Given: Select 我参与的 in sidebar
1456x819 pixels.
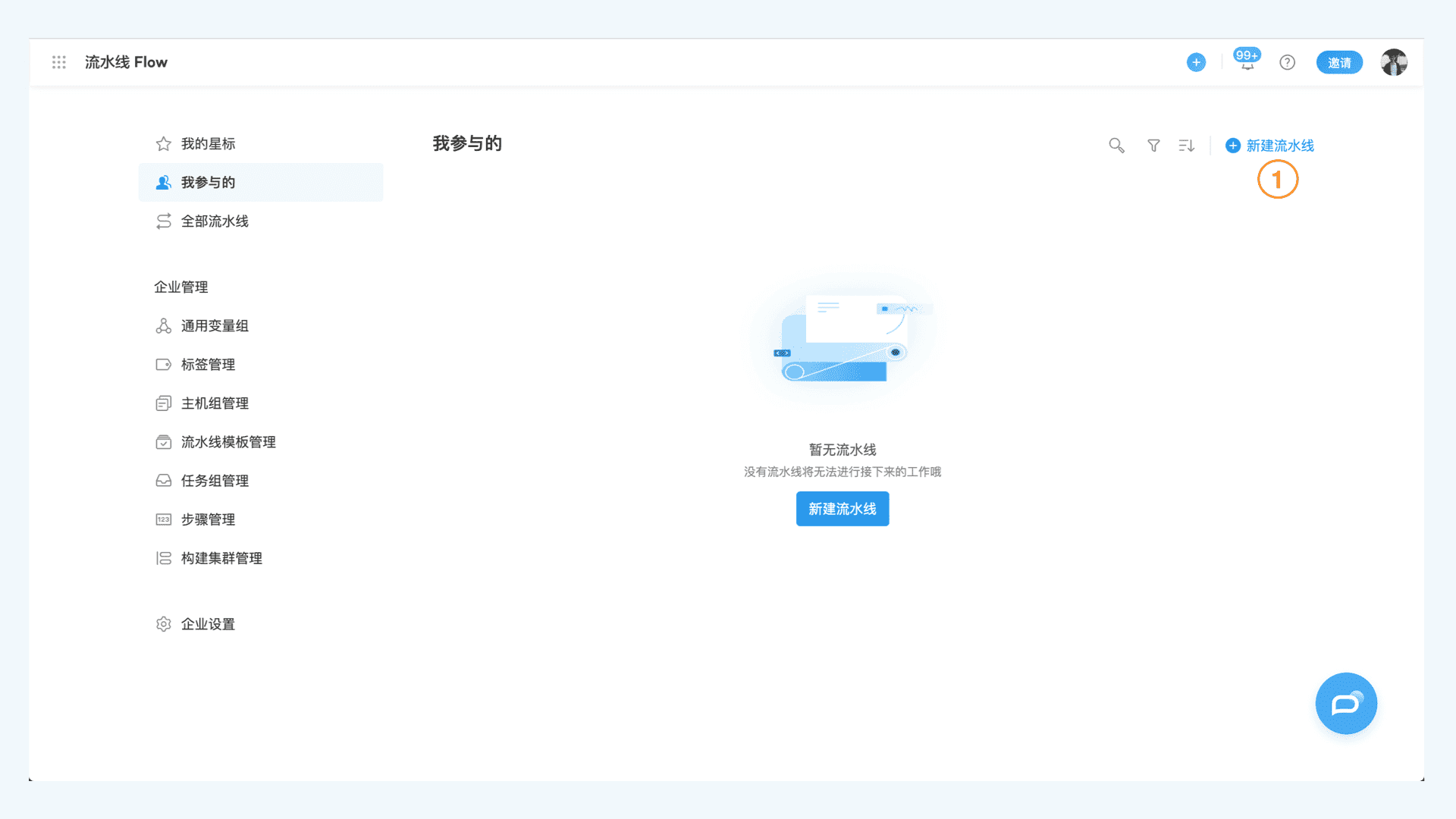Looking at the screenshot, I should point(207,182).
